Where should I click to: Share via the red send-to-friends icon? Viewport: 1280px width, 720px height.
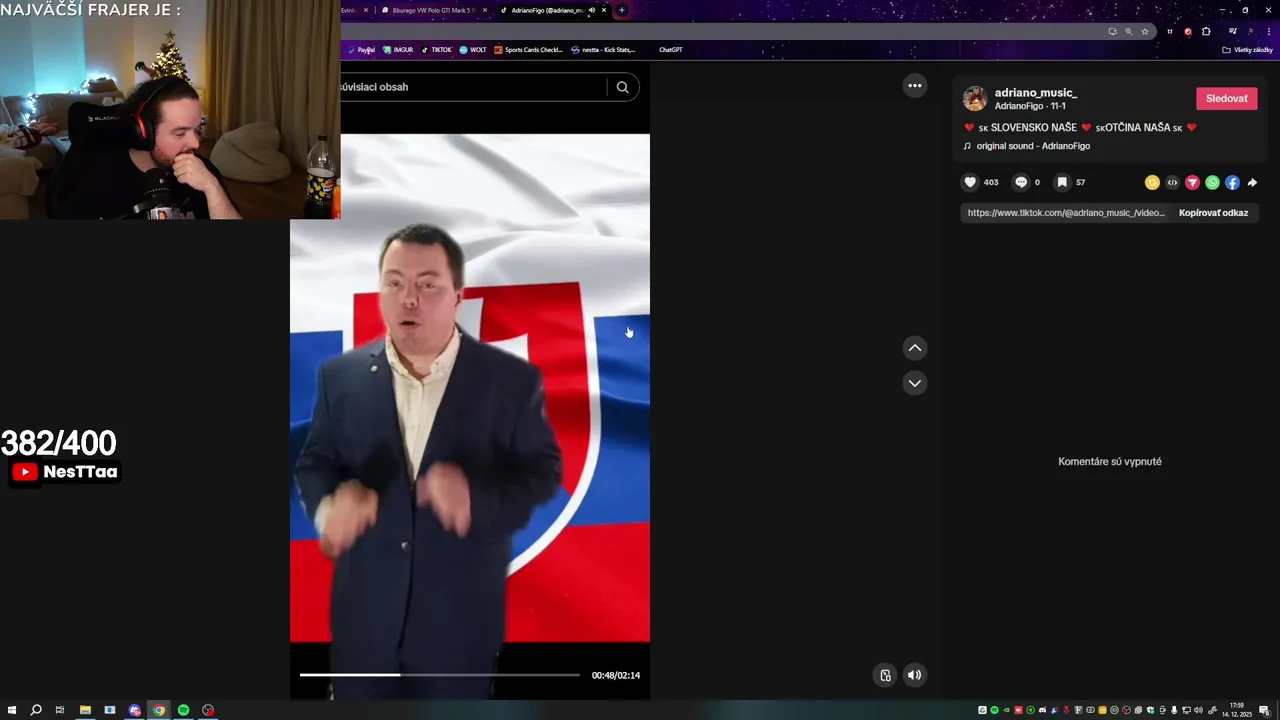tap(1192, 182)
